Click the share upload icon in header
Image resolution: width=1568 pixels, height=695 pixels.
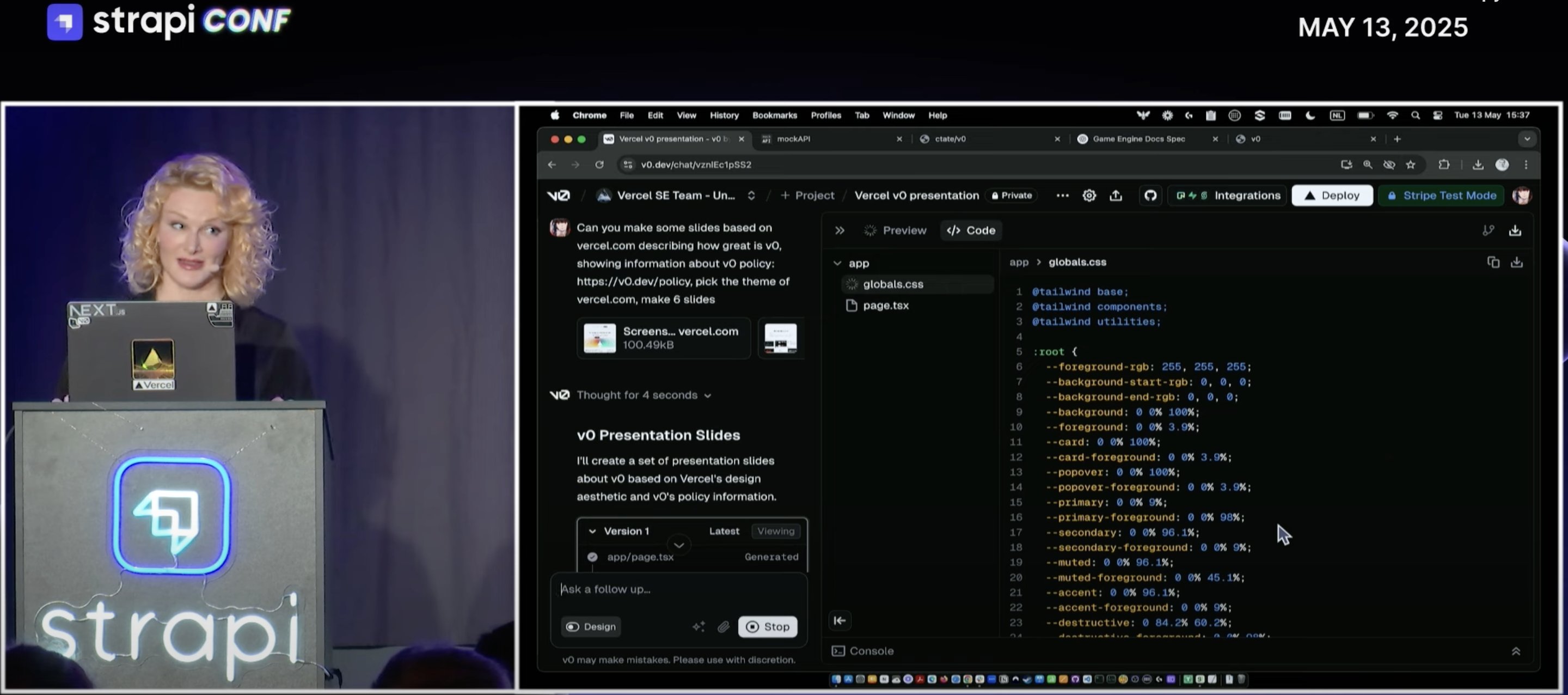[x=1116, y=196]
